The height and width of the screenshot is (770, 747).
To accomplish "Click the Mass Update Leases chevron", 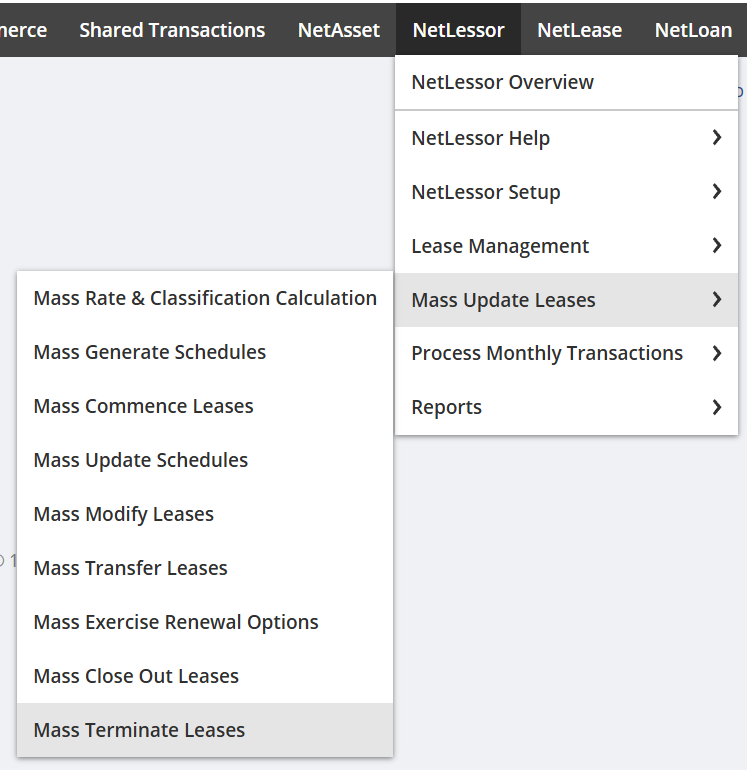I will tap(717, 300).
